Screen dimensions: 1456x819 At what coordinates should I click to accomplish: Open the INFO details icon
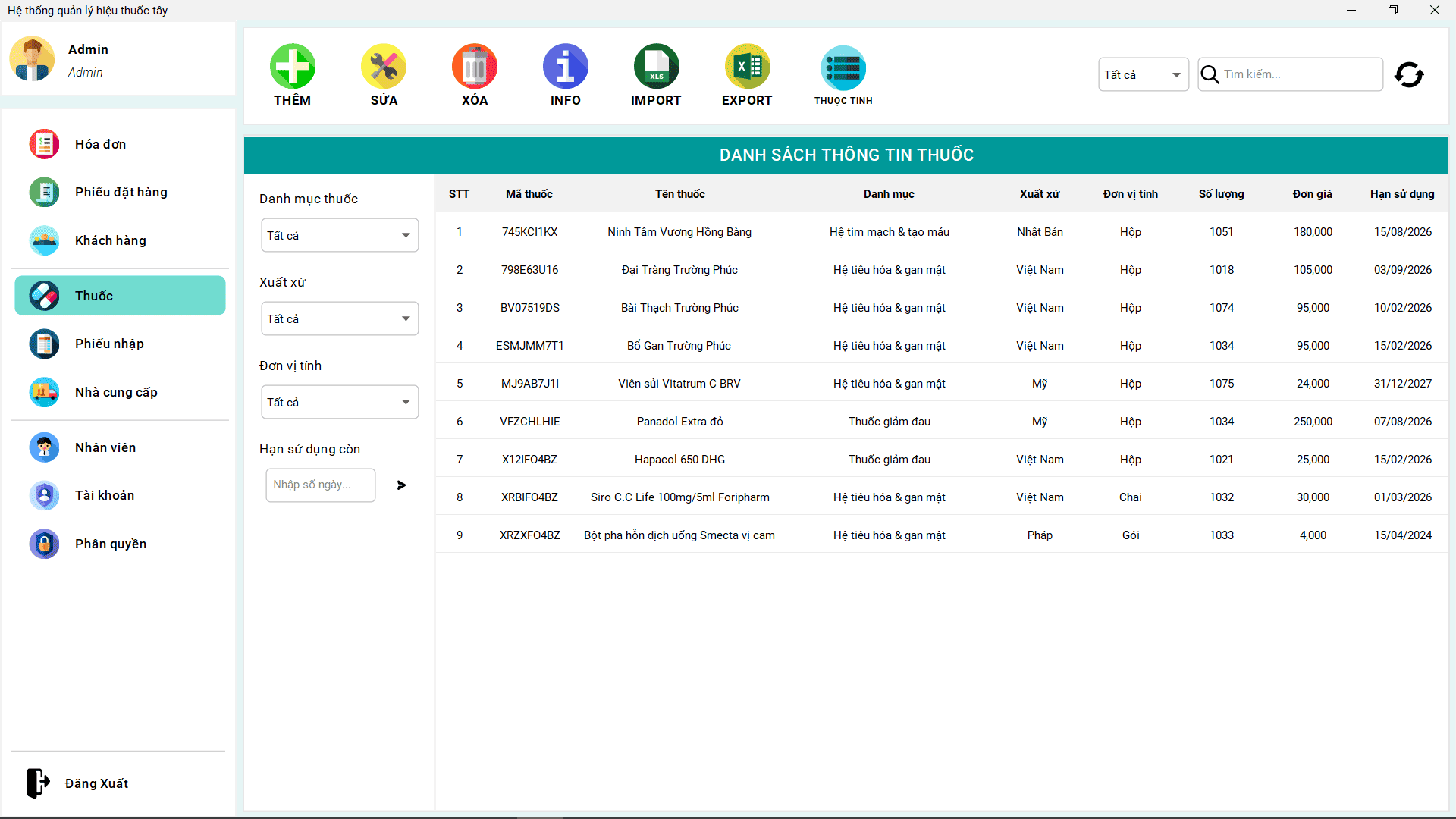pos(565,67)
